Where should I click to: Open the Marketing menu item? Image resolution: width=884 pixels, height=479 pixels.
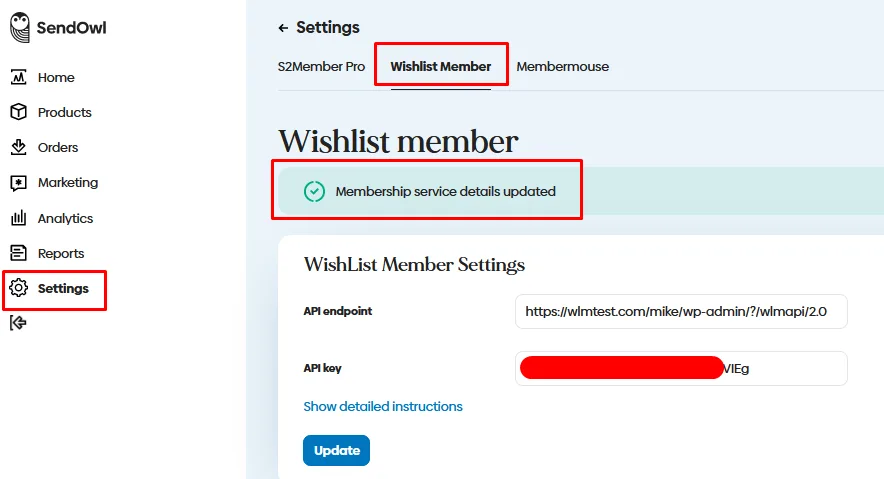point(68,183)
